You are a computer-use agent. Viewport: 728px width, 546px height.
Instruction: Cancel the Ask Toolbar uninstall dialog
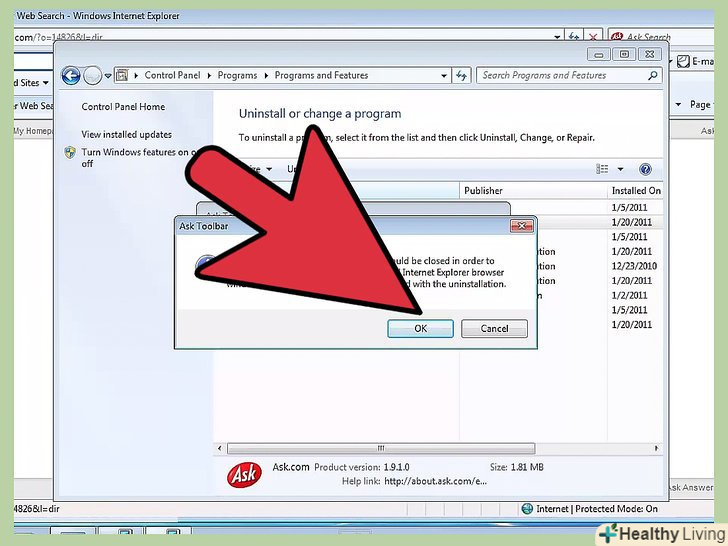[x=494, y=329]
